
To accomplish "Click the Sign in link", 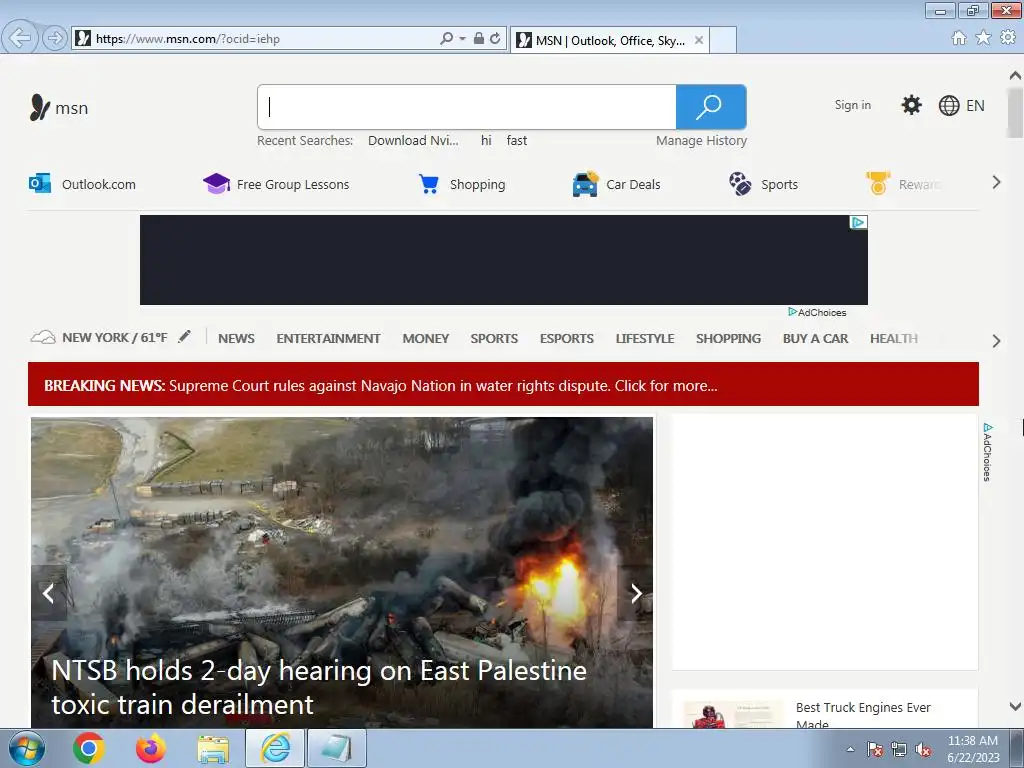I will point(852,105).
